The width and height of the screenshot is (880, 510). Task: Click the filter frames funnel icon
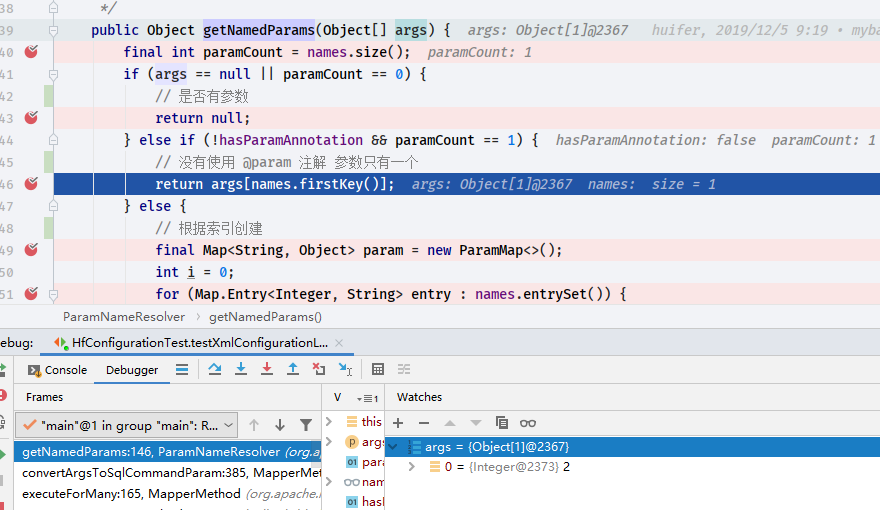(x=306, y=425)
